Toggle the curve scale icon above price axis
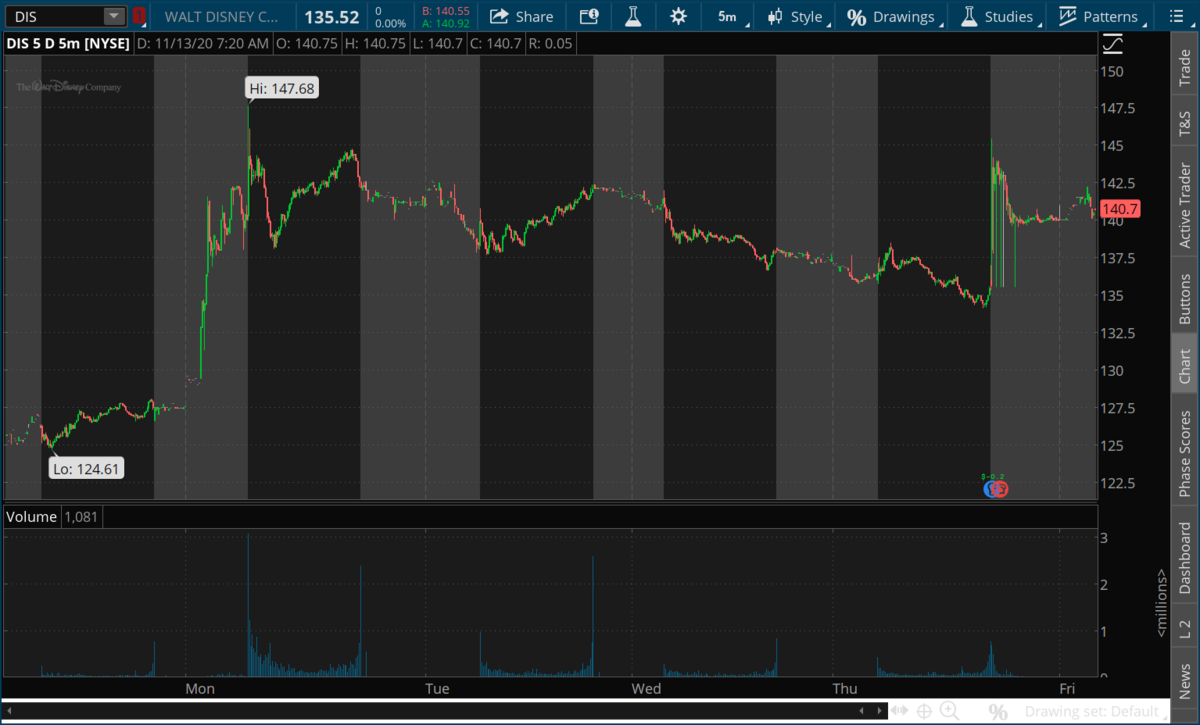Viewport: 1200px width, 725px height. [x=1113, y=44]
